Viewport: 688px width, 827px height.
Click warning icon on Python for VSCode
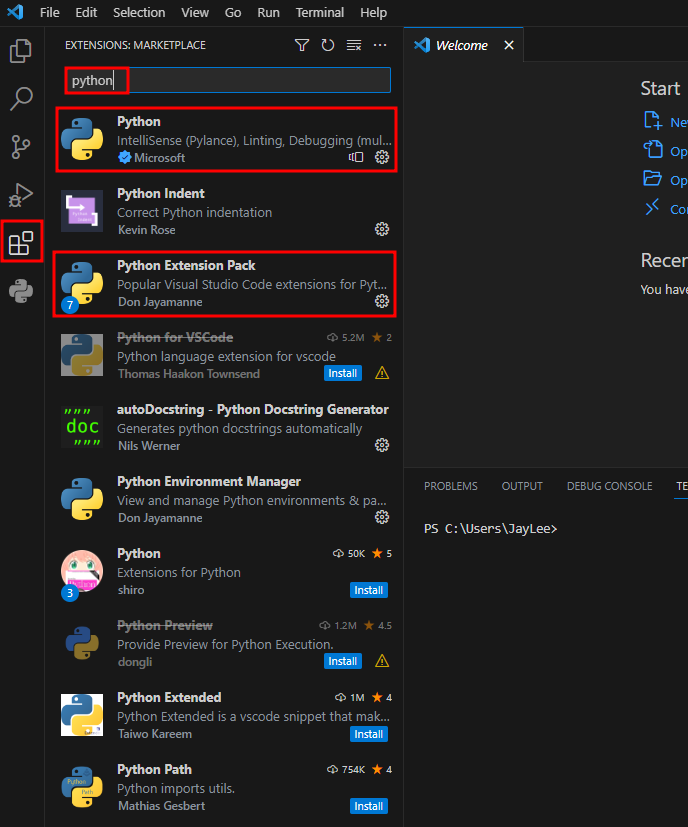click(x=382, y=373)
